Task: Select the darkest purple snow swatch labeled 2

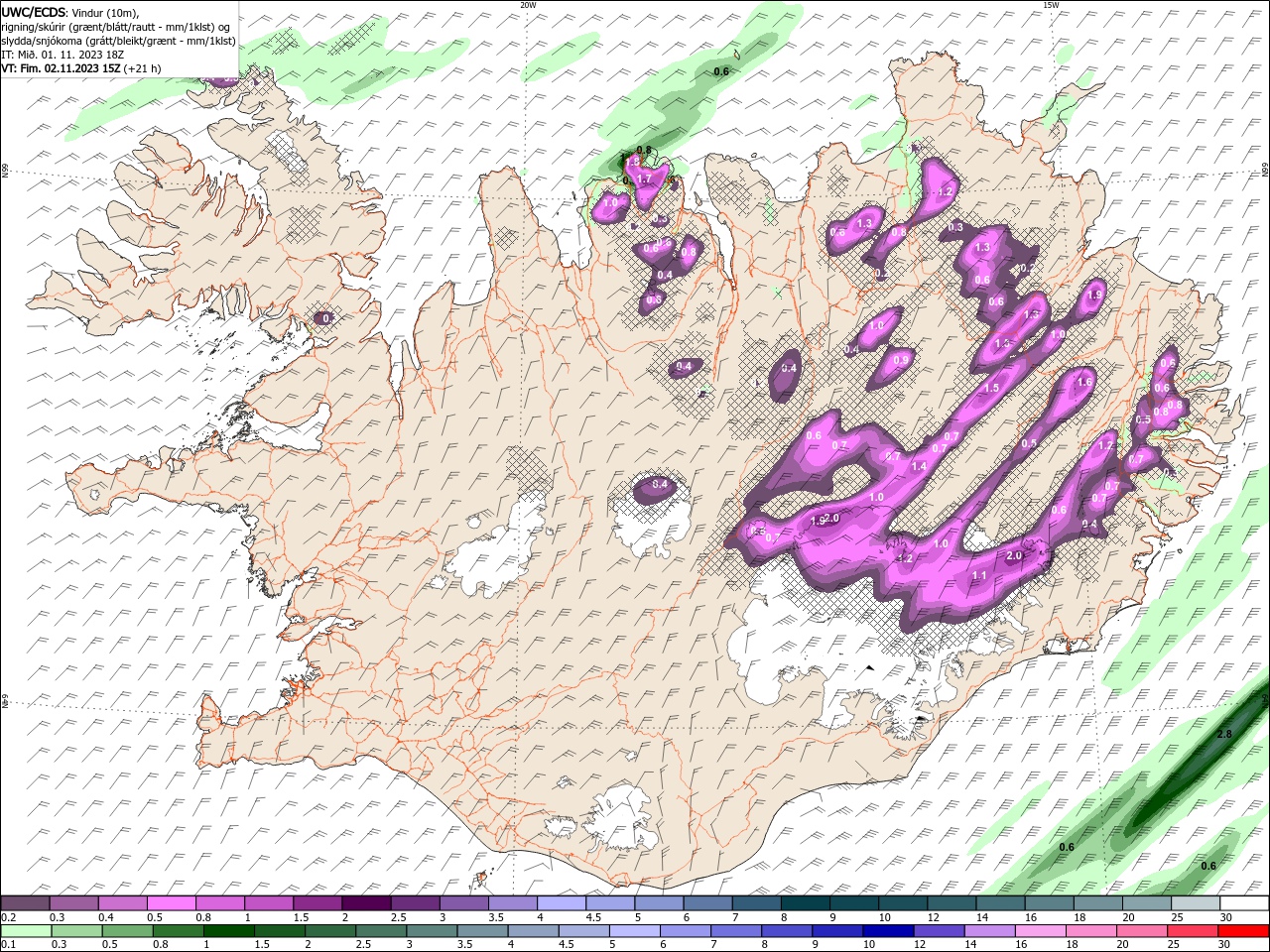Action: pyautogui.click(x=365, y=903)
